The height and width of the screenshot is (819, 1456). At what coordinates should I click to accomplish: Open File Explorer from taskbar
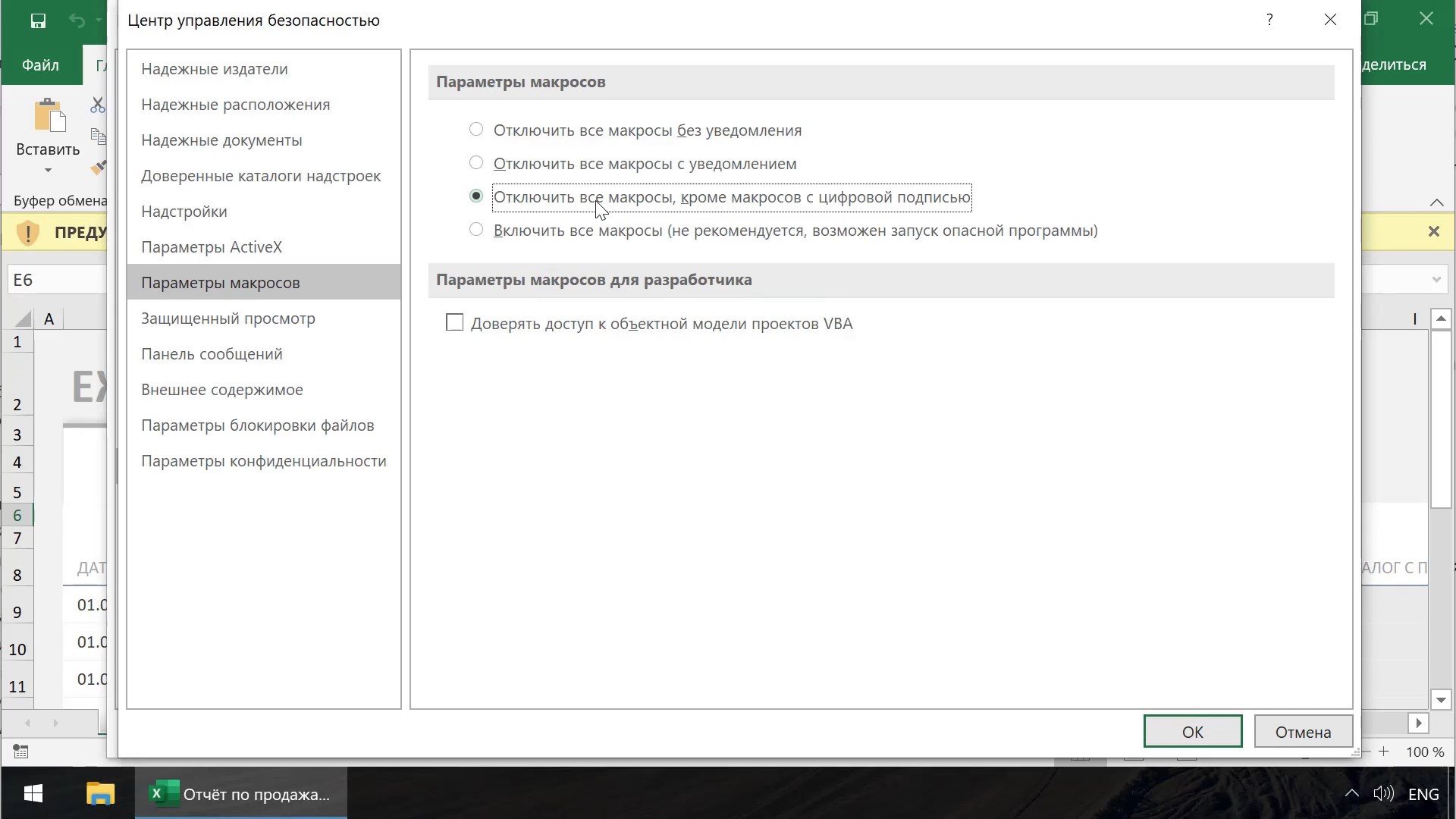pyautogui.click(x=100, y=794)
